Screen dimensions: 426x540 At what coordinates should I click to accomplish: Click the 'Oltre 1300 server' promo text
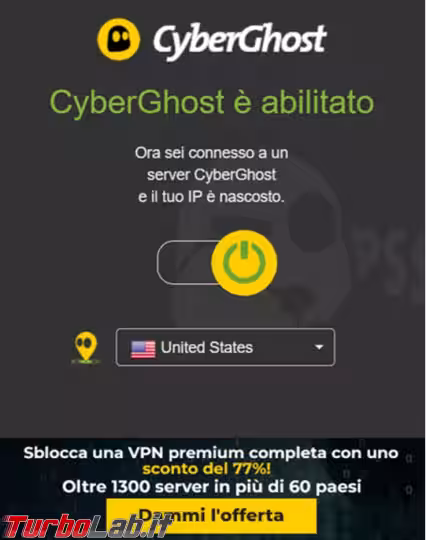click(x=211, y=487)
